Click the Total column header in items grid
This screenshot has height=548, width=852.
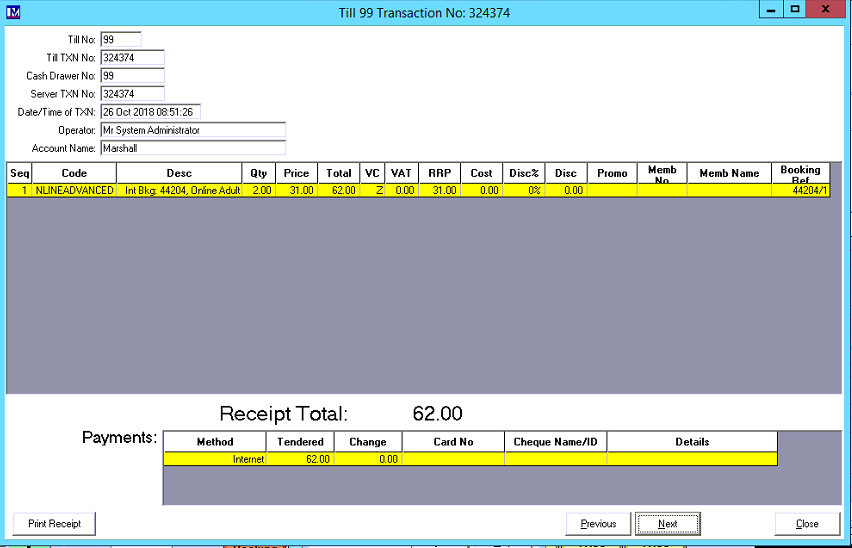coord(339,173)
